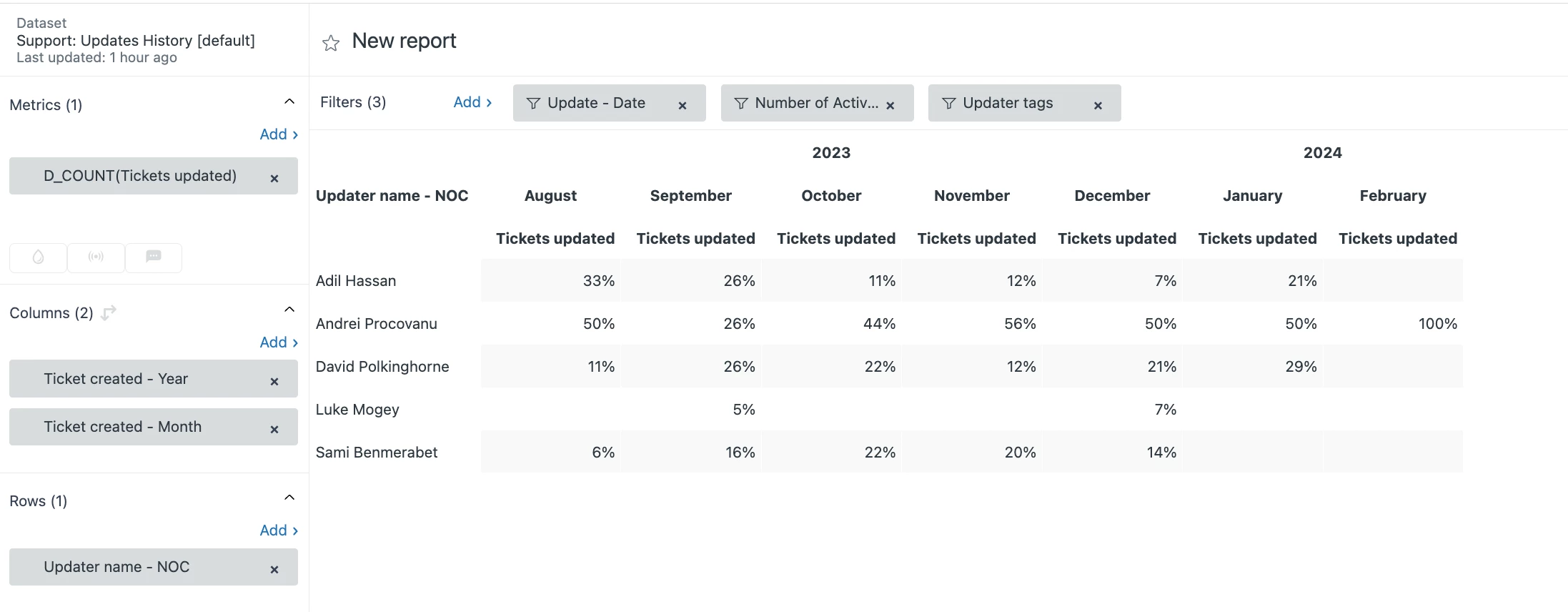
Task: Click the broadcast signal icon under Metrics
Action: click(x=96, y=257)
